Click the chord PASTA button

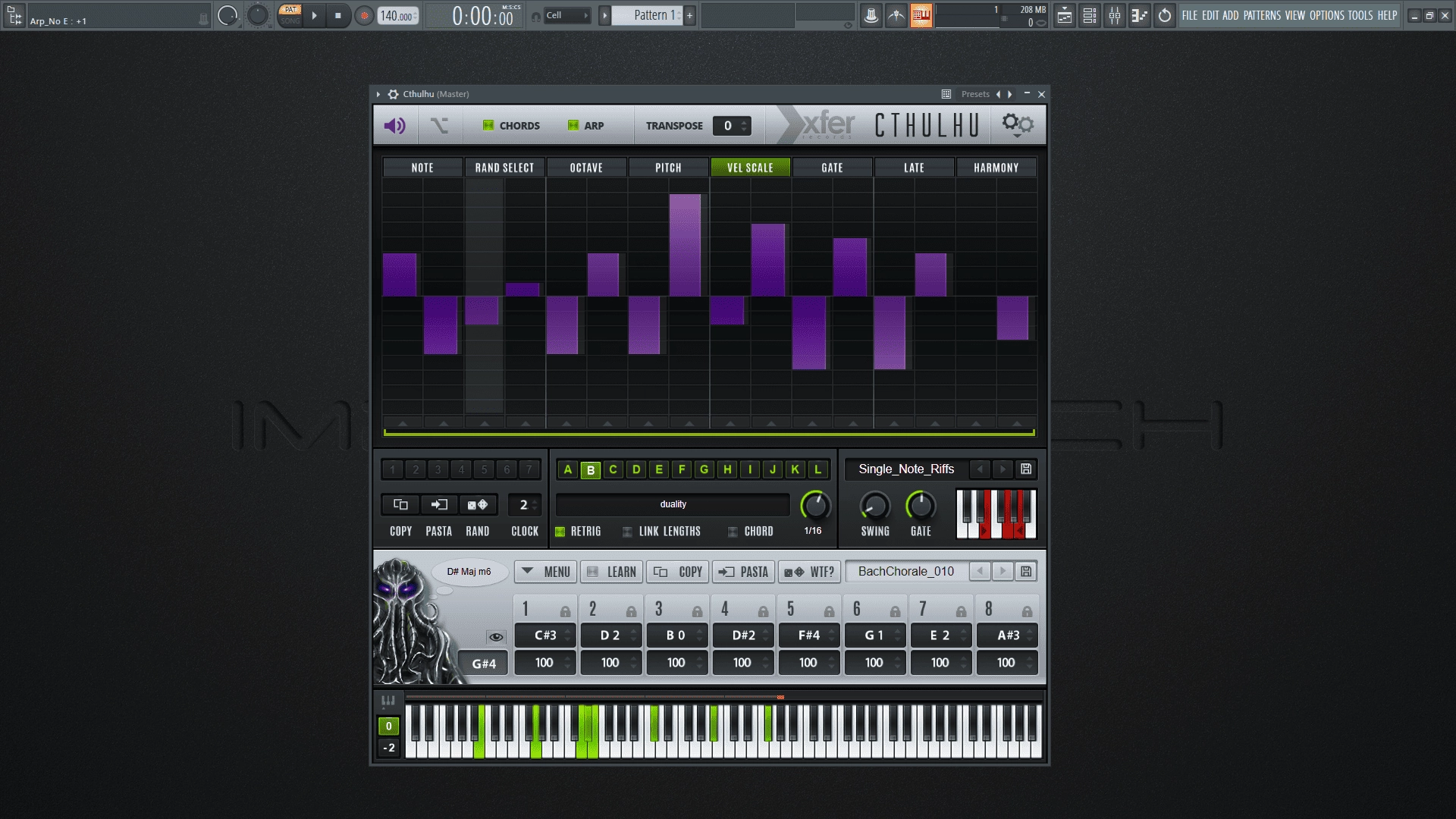click(x=743, y=572)
